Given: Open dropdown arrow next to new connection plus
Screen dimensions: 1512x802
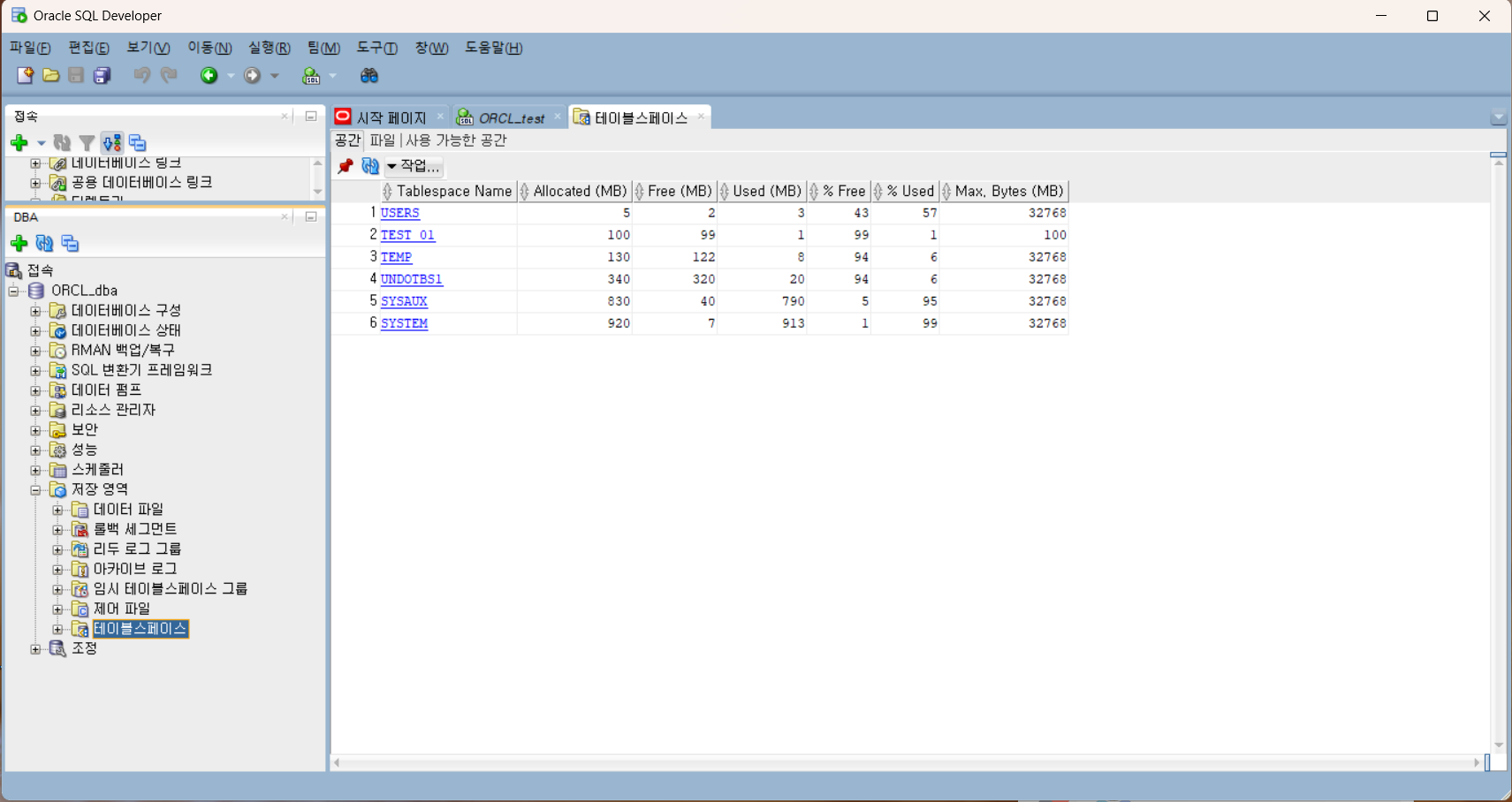Looking at the screenshot, I should pos(41,143).
